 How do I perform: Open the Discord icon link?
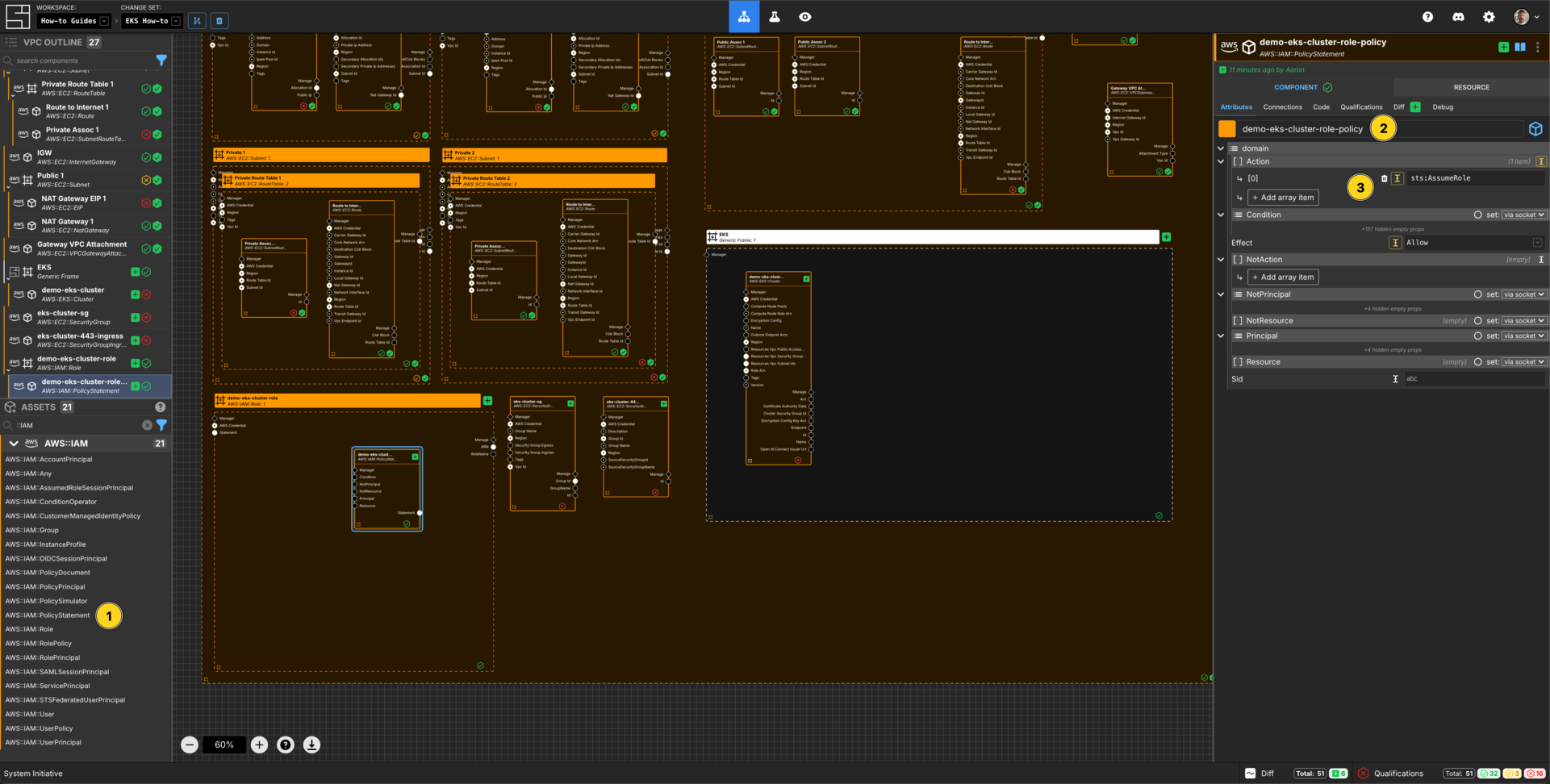coord(1458,16)
